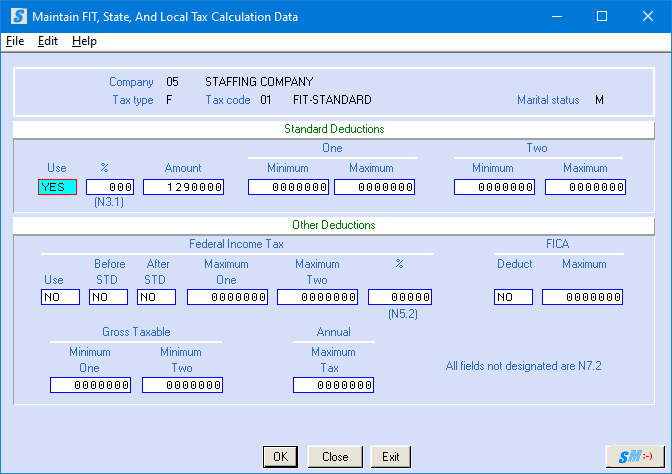Click the Federal Income Tax percent field
Screen dimensions: 672x474
click(400, 297)
